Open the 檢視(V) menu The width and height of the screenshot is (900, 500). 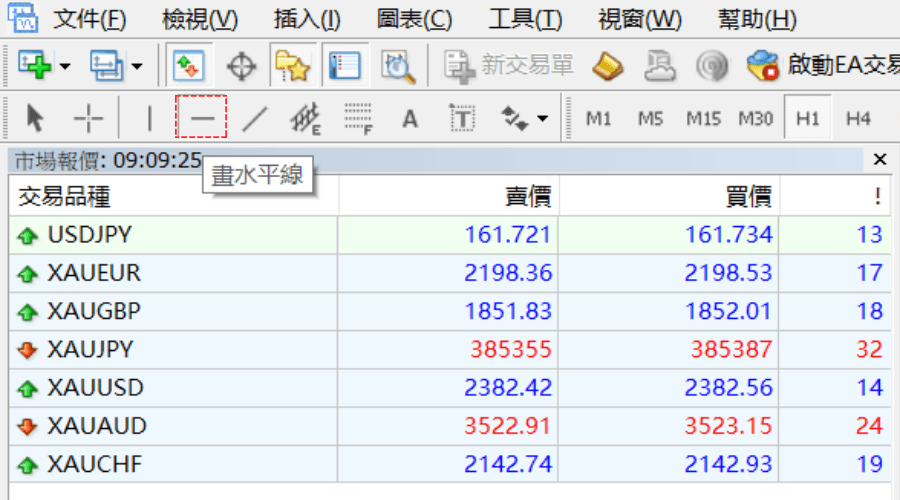click(x=198, y=19)
